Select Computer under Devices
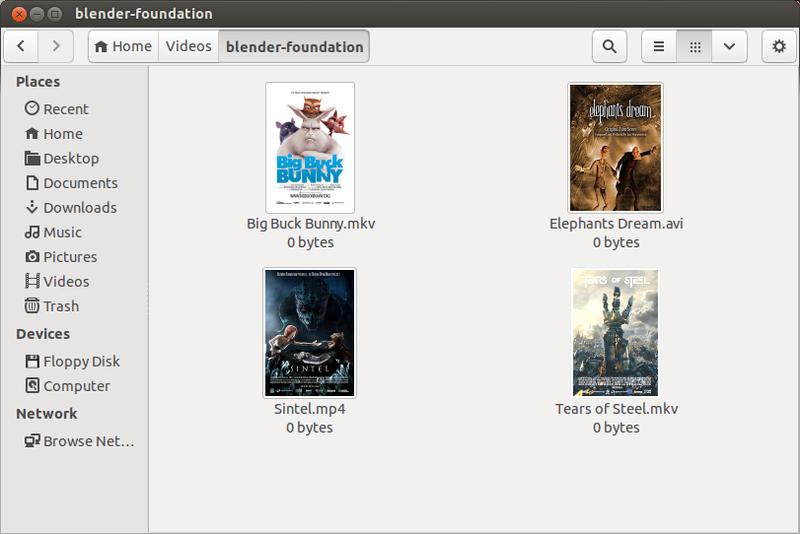 coord(74,386)
